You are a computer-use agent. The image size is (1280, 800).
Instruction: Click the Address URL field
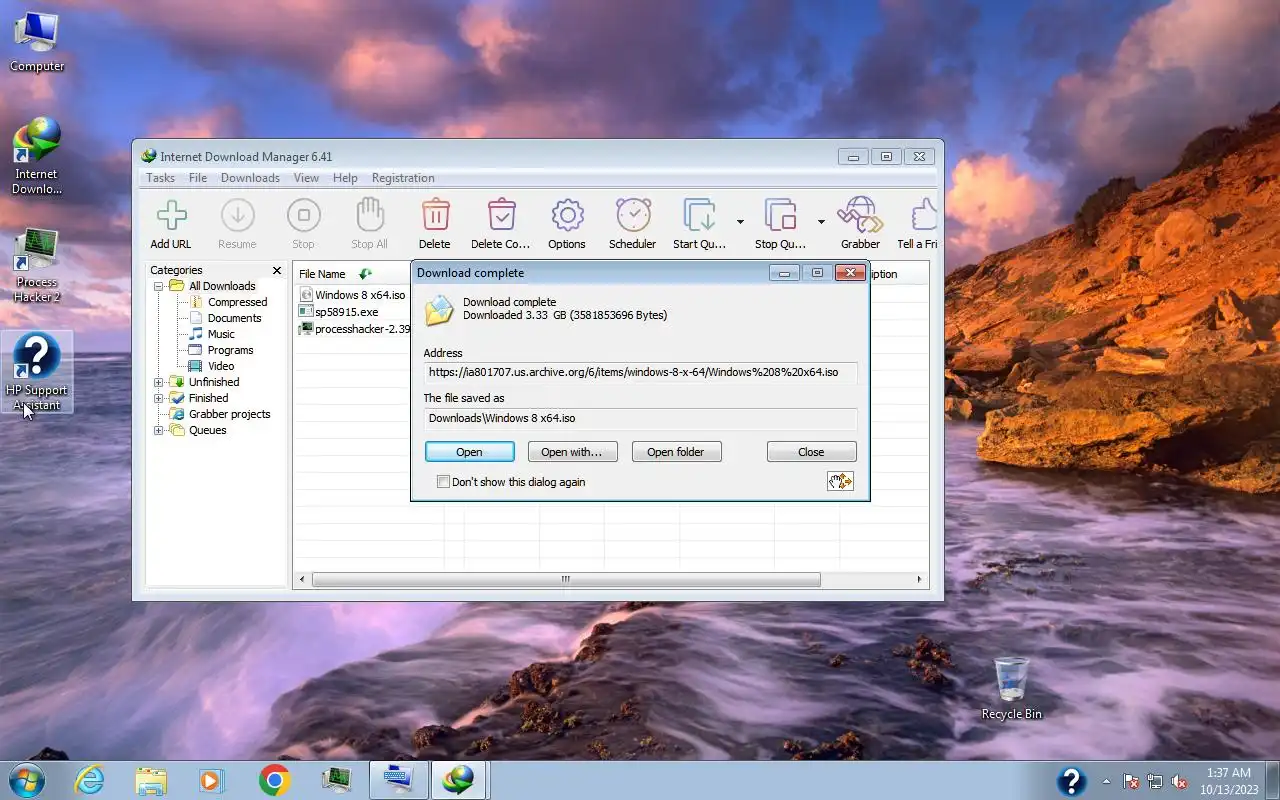(x=640, y=372)
